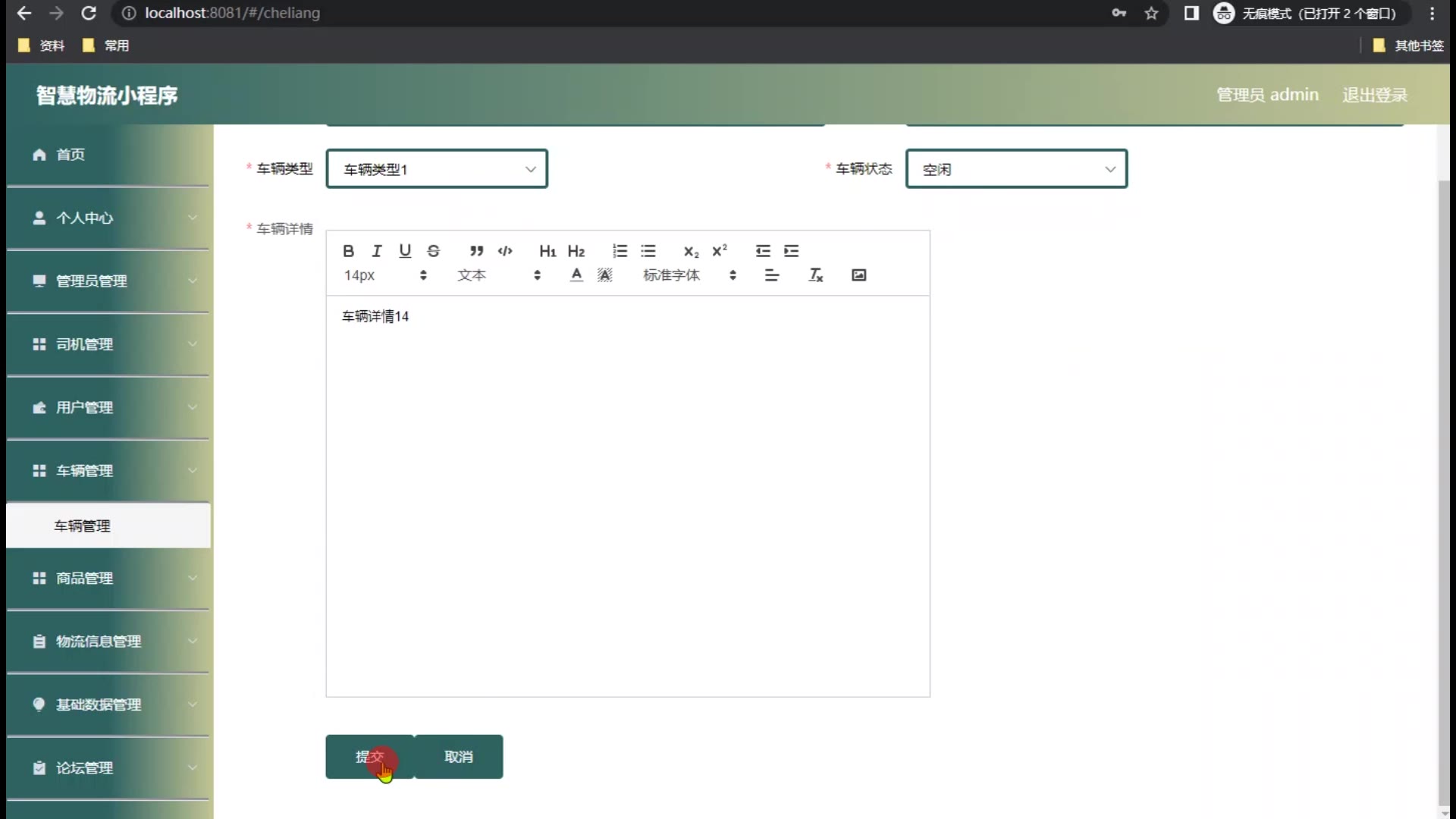Toggle underline formatting in editor
This screenshot has height=819, width=1456.
pos(405,251)
